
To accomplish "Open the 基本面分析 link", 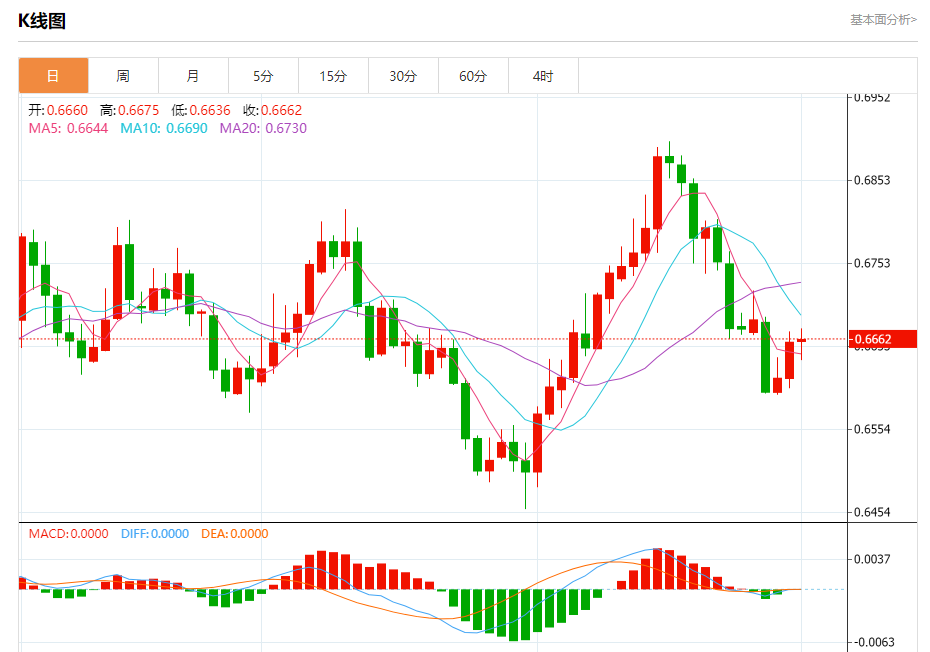I will 883,19.
